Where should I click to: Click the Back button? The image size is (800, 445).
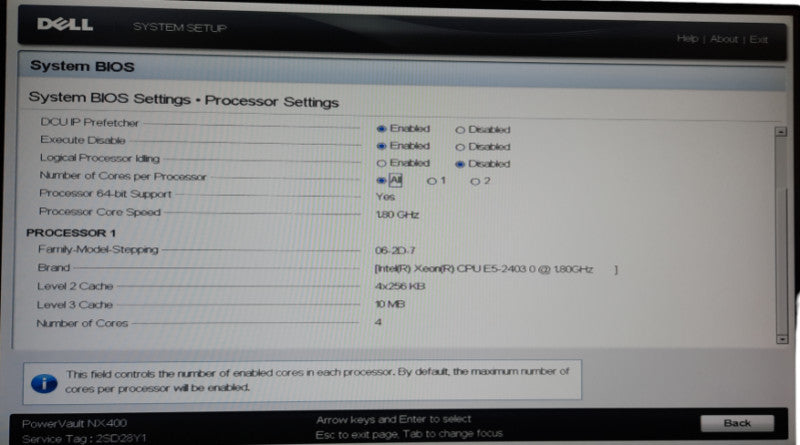(x=737, y=423)
